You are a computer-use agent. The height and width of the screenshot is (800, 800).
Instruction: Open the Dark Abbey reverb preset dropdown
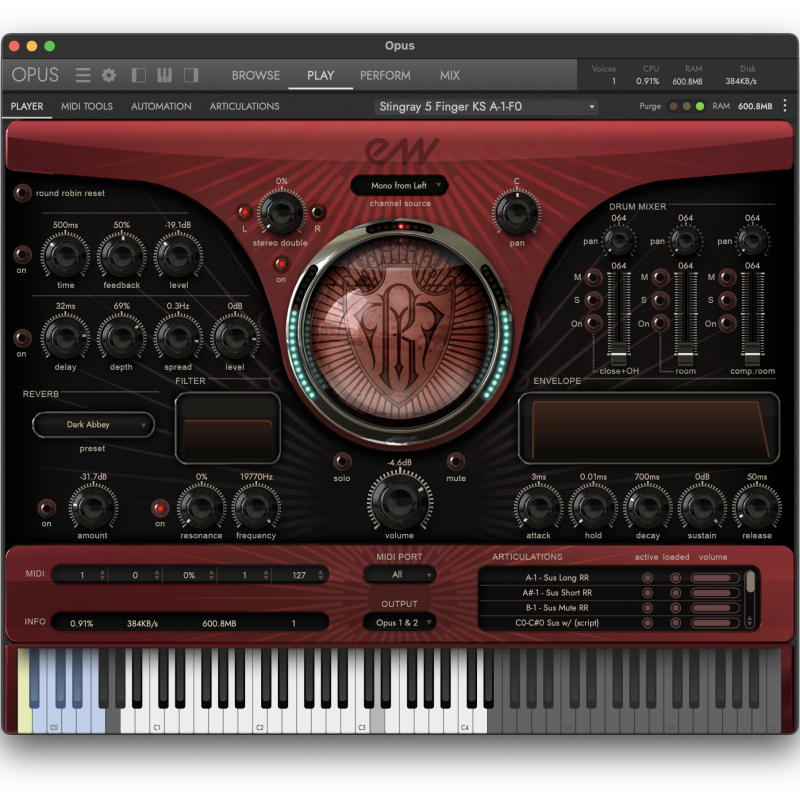93,424
